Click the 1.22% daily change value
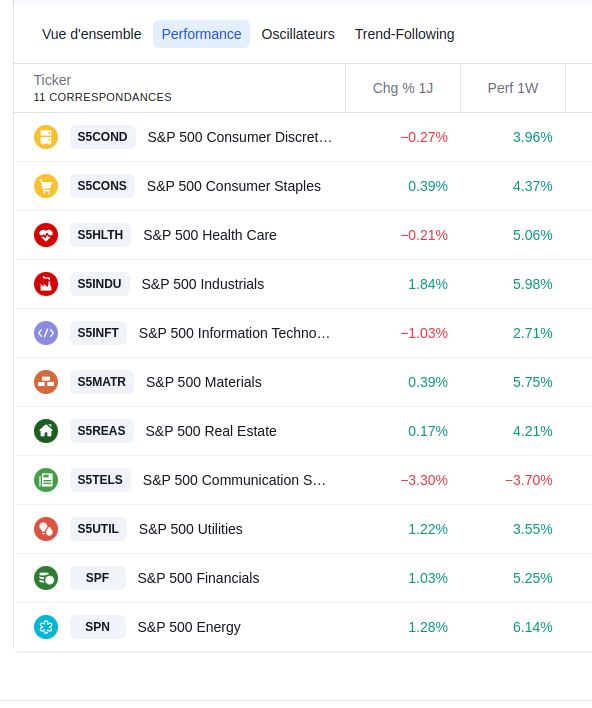 click(428, 529)
